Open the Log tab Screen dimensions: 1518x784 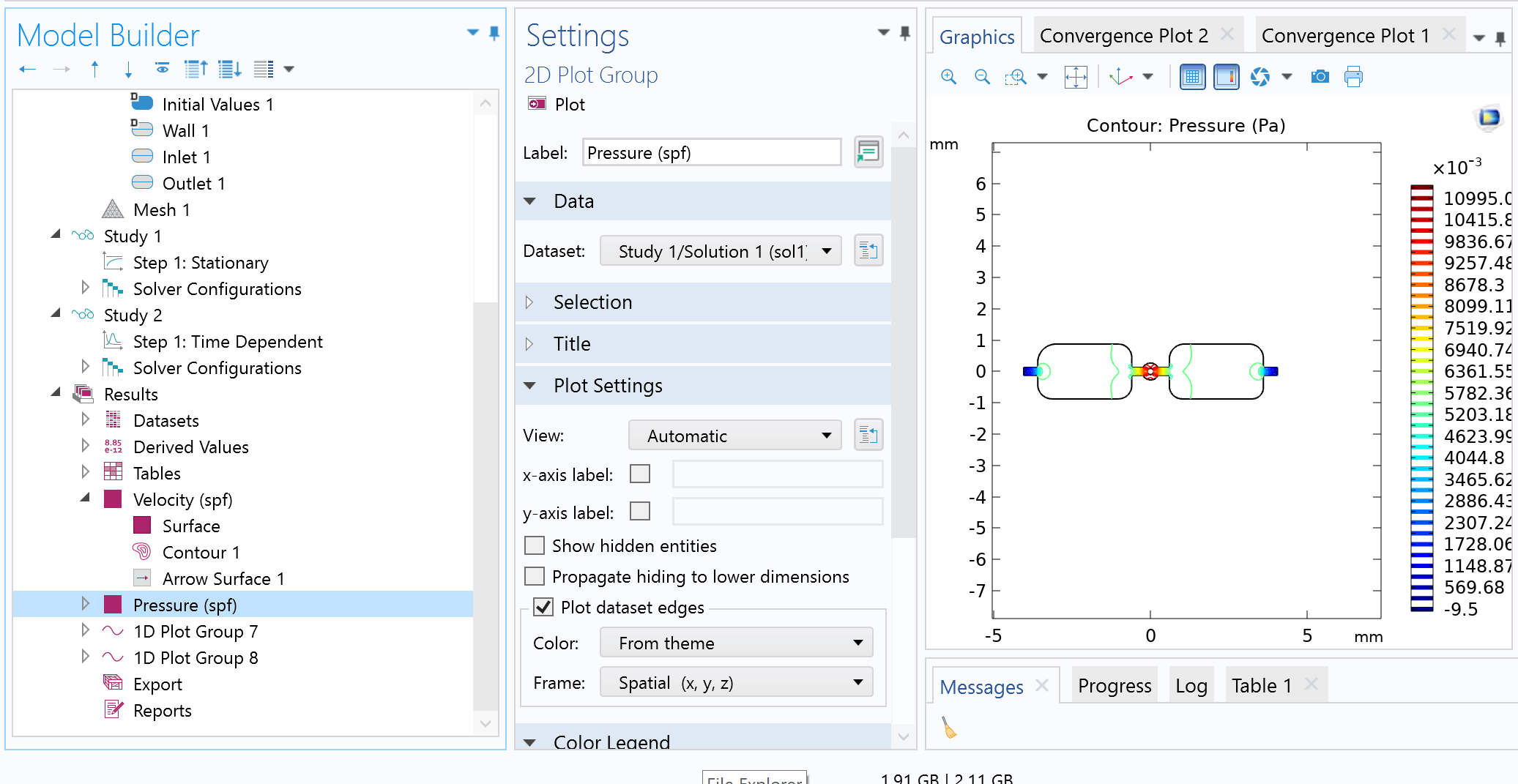click(x=1191, y=686)
